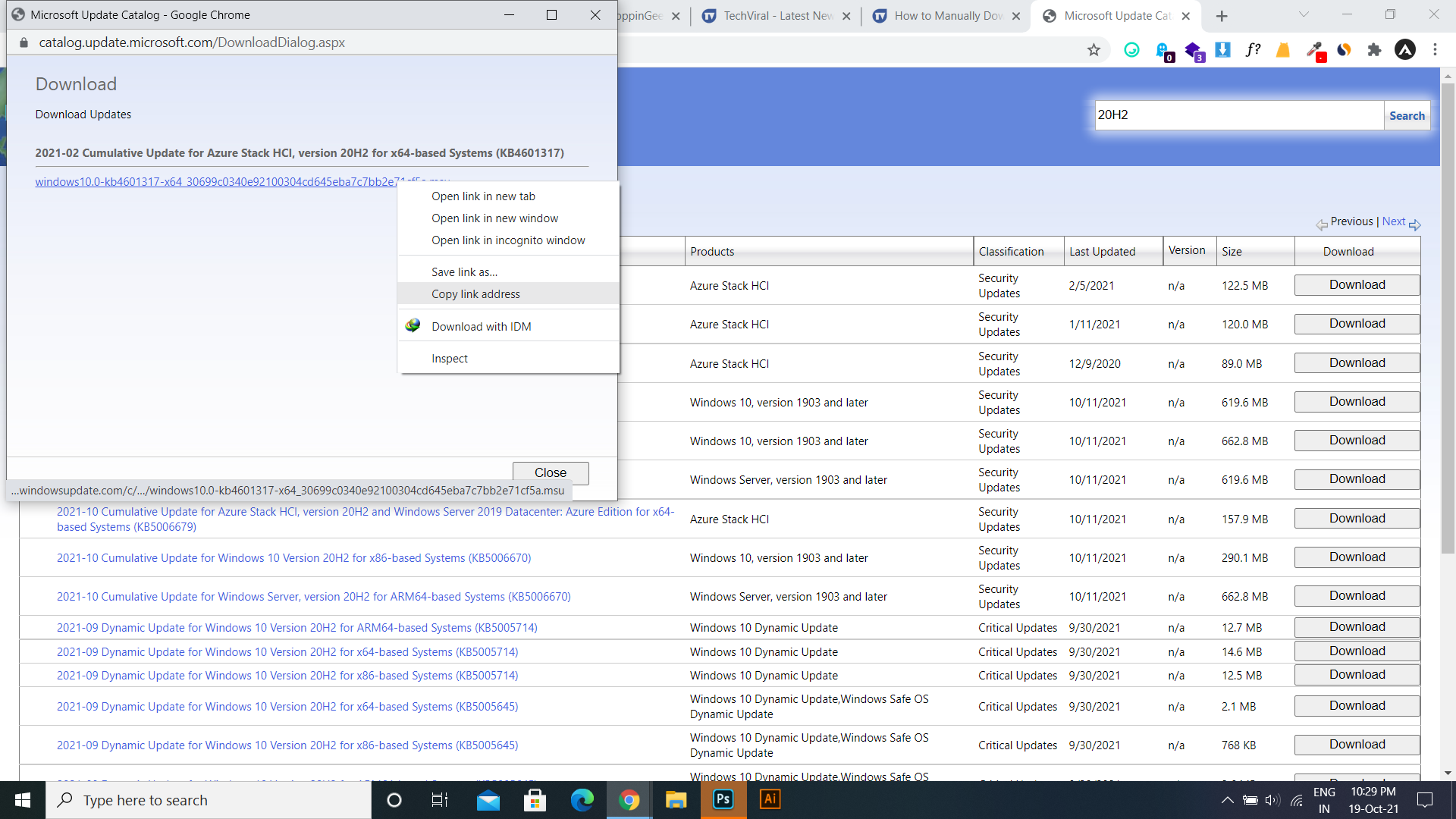Click the windows10.0-kb4601317 msu download link
The image size is (1456, 819).
[x=216, y=182]
